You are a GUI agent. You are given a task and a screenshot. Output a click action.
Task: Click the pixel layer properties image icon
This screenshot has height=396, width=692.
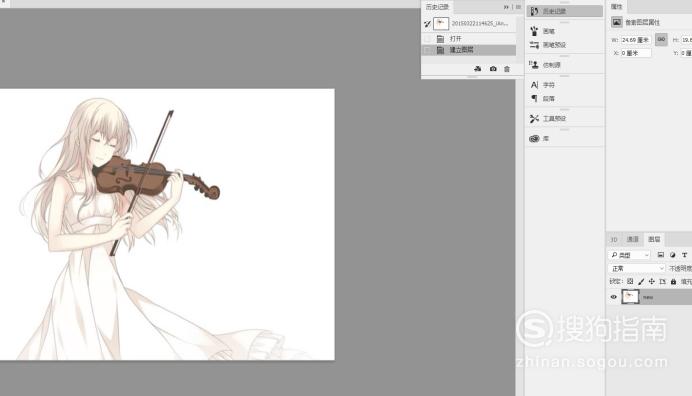click(617, 22)
